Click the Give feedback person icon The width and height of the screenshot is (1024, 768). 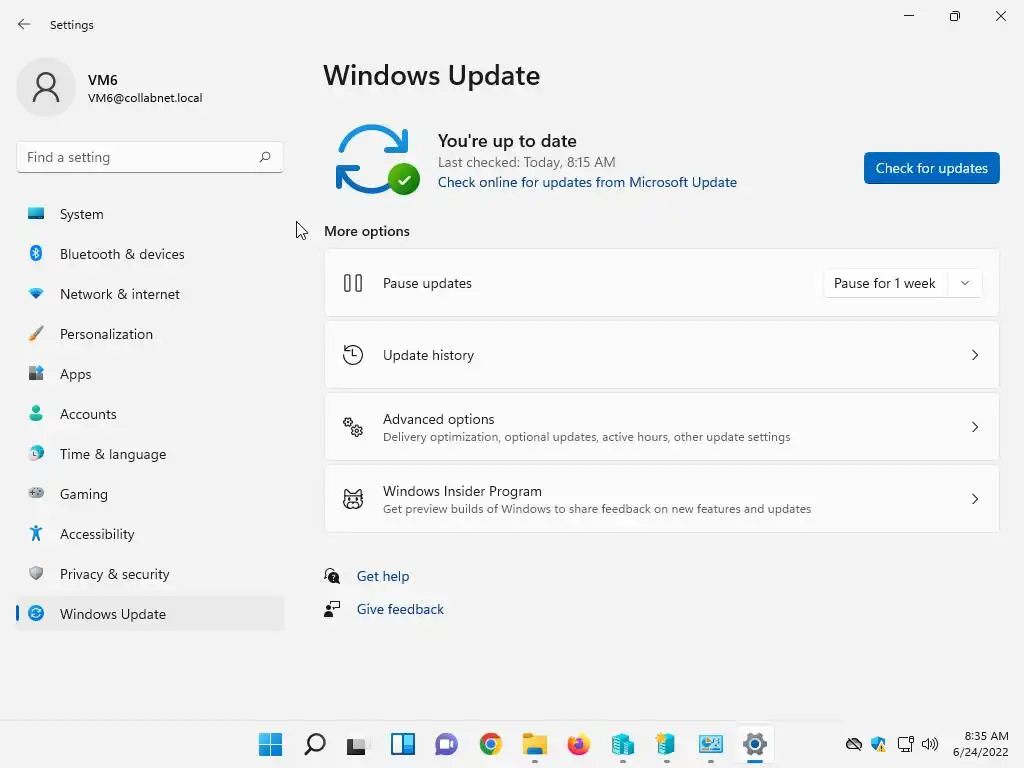tap(332, 609)
